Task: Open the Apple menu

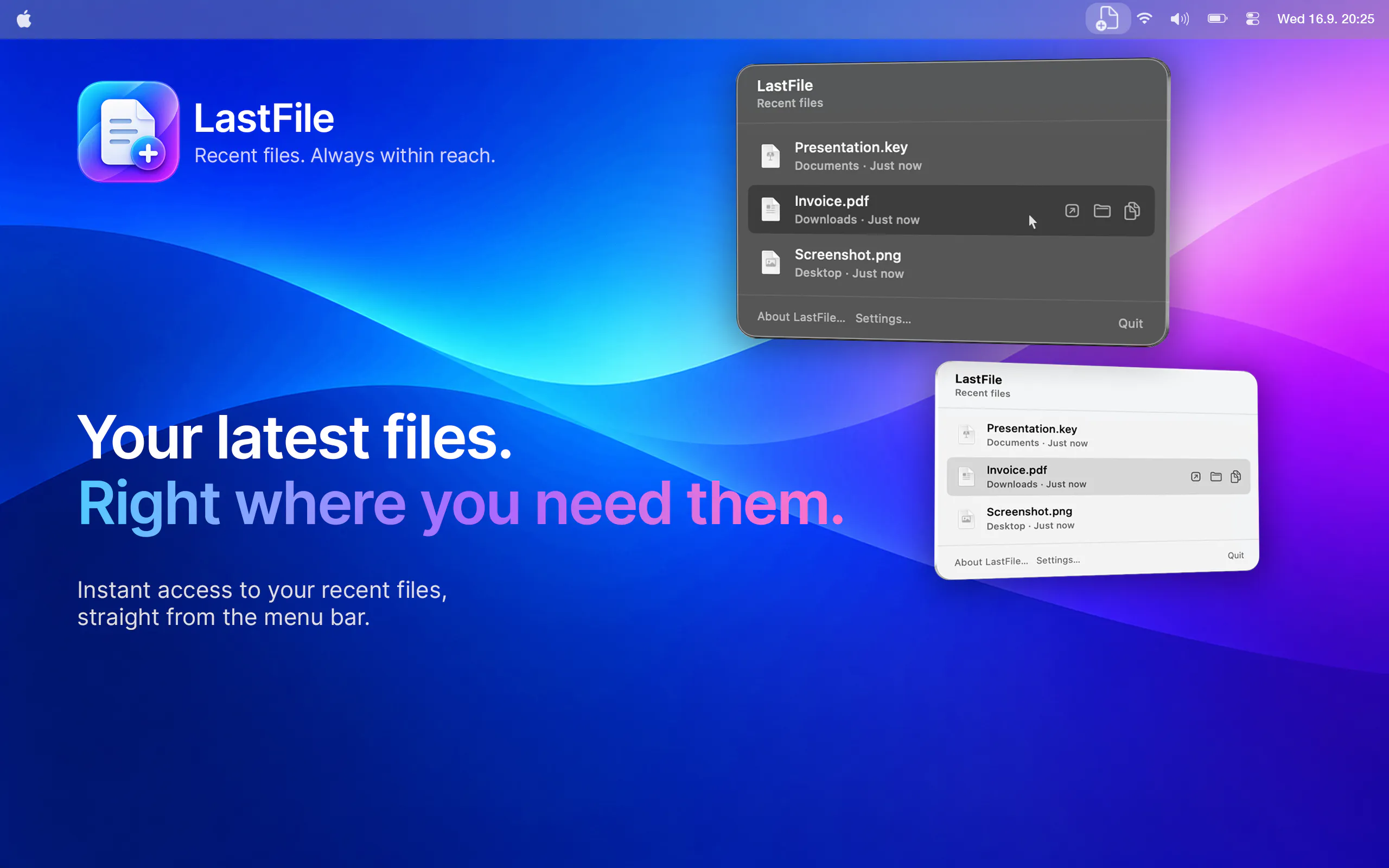Action: pyautogui.click(x=24, y=19)
